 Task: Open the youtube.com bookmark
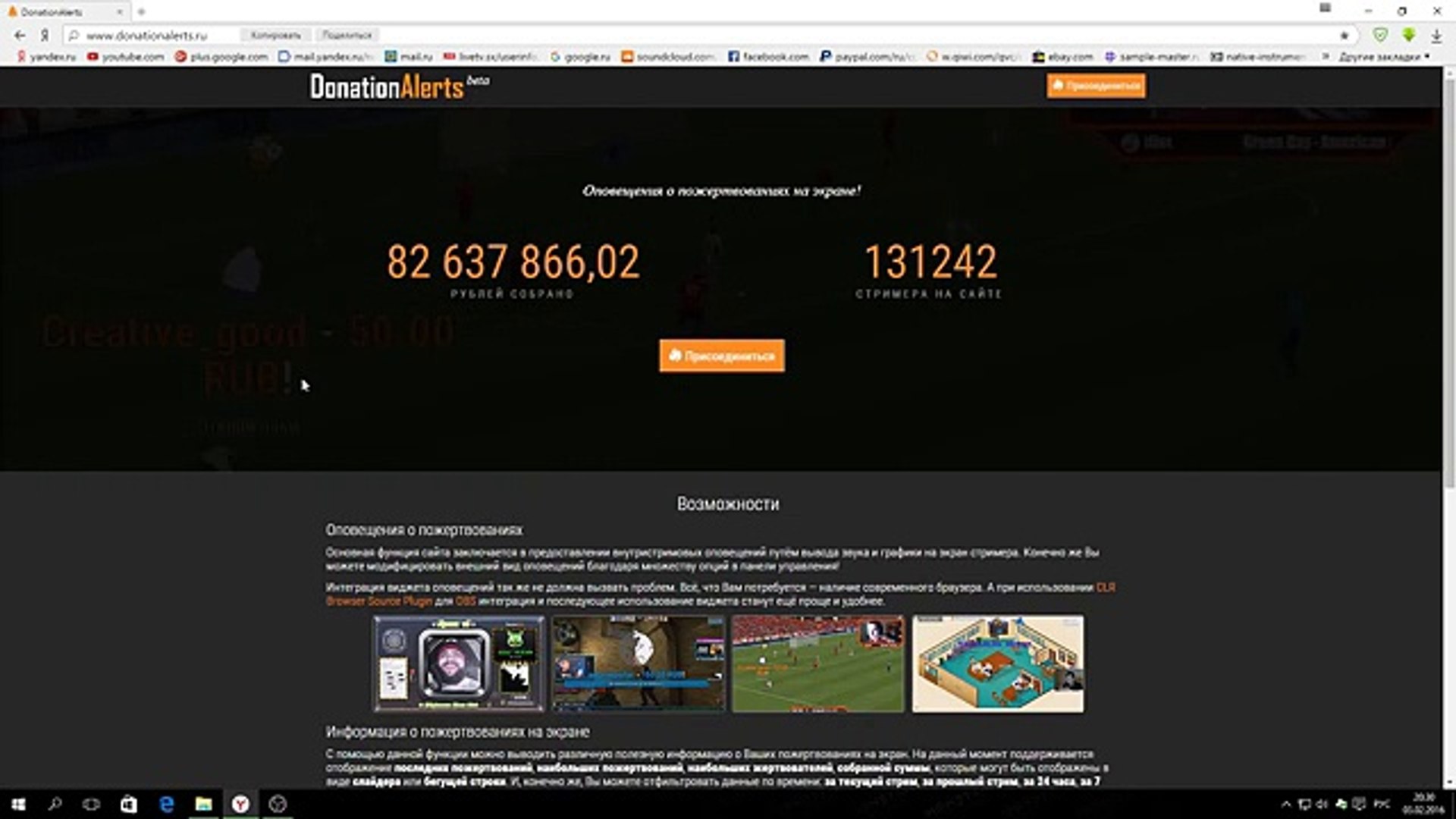tap(125, 57)
